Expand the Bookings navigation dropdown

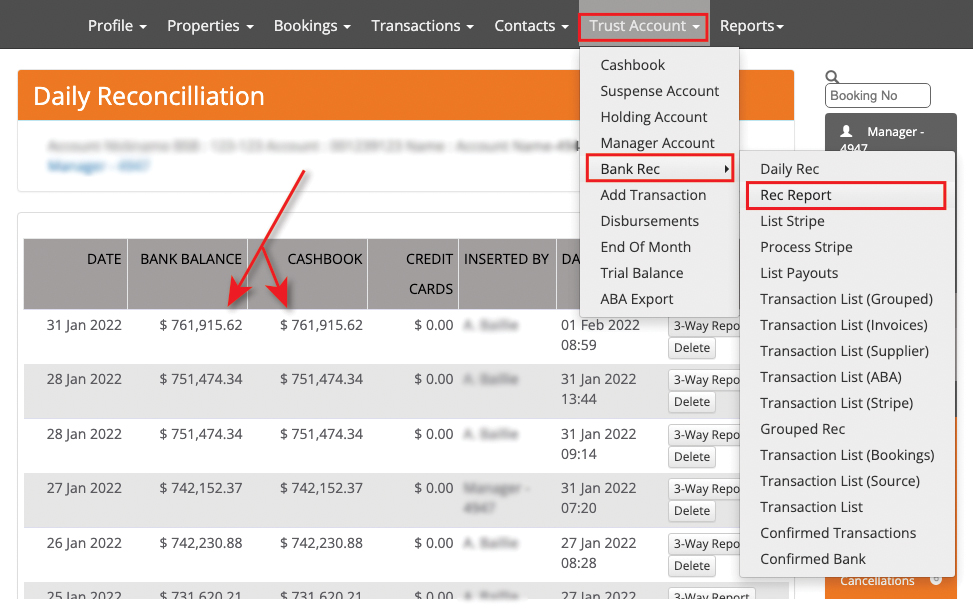pyautogui.click(x=312, y=25)
